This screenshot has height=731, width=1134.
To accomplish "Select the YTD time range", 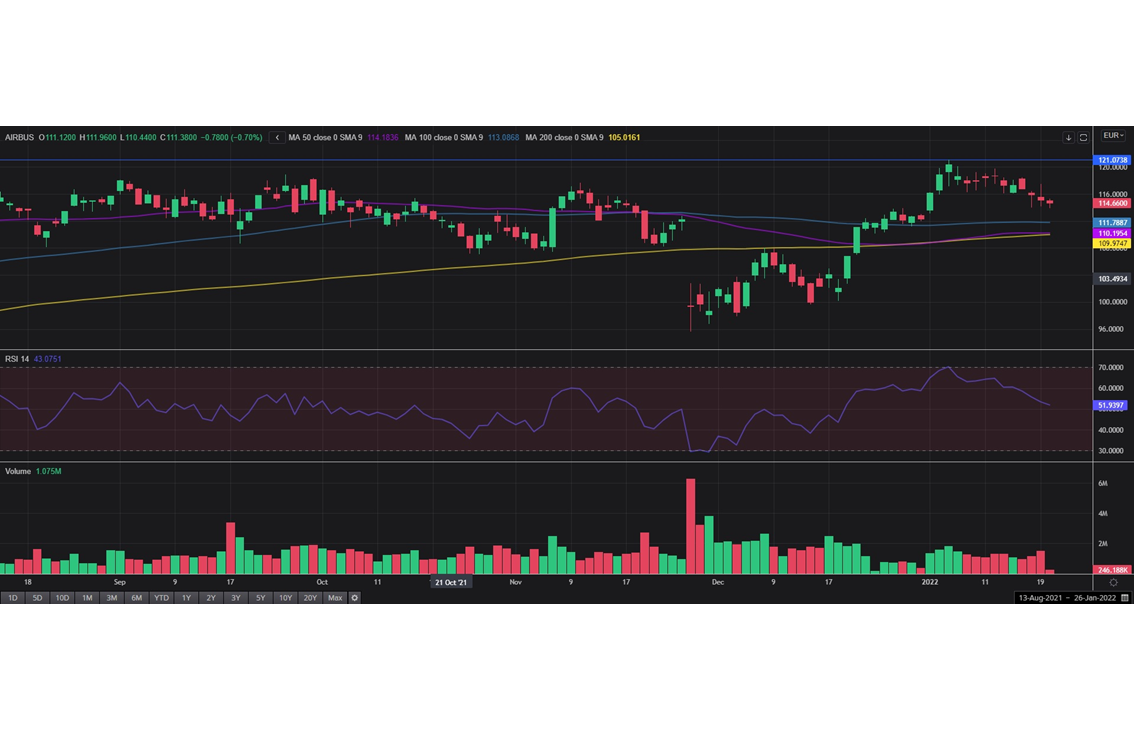I will coord(161,598).
